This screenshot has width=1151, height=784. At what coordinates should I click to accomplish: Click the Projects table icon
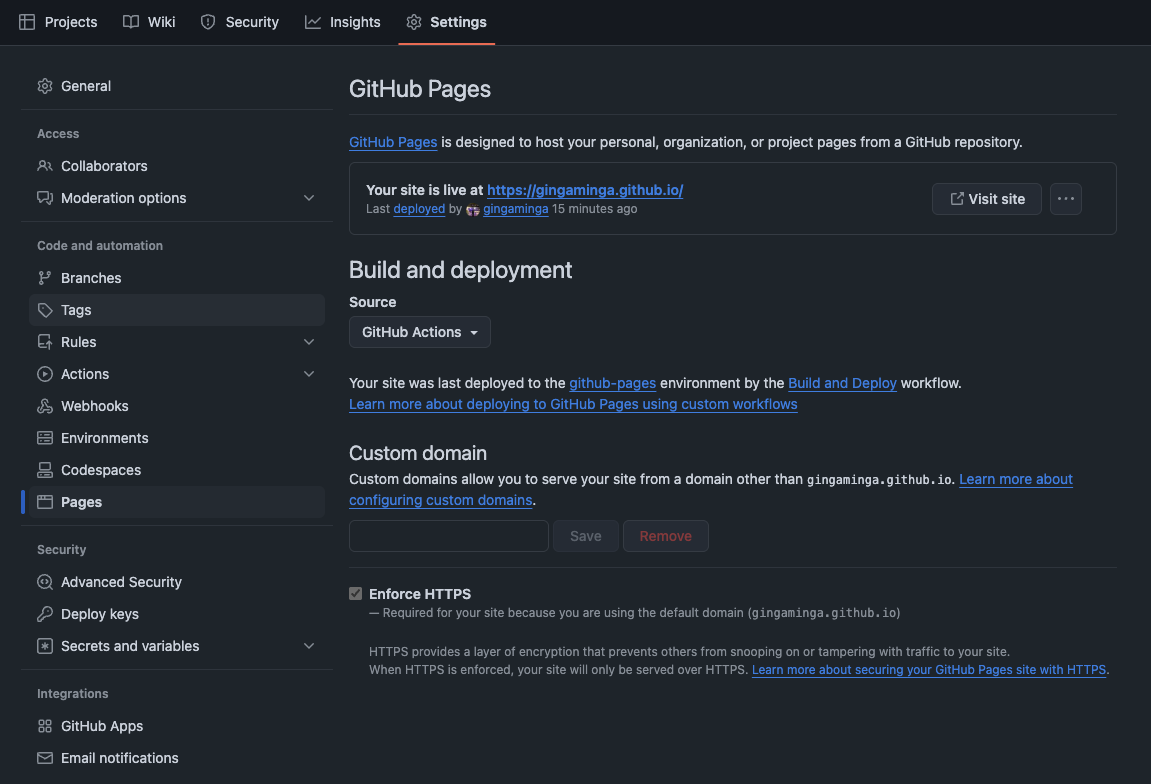[27, 22]
